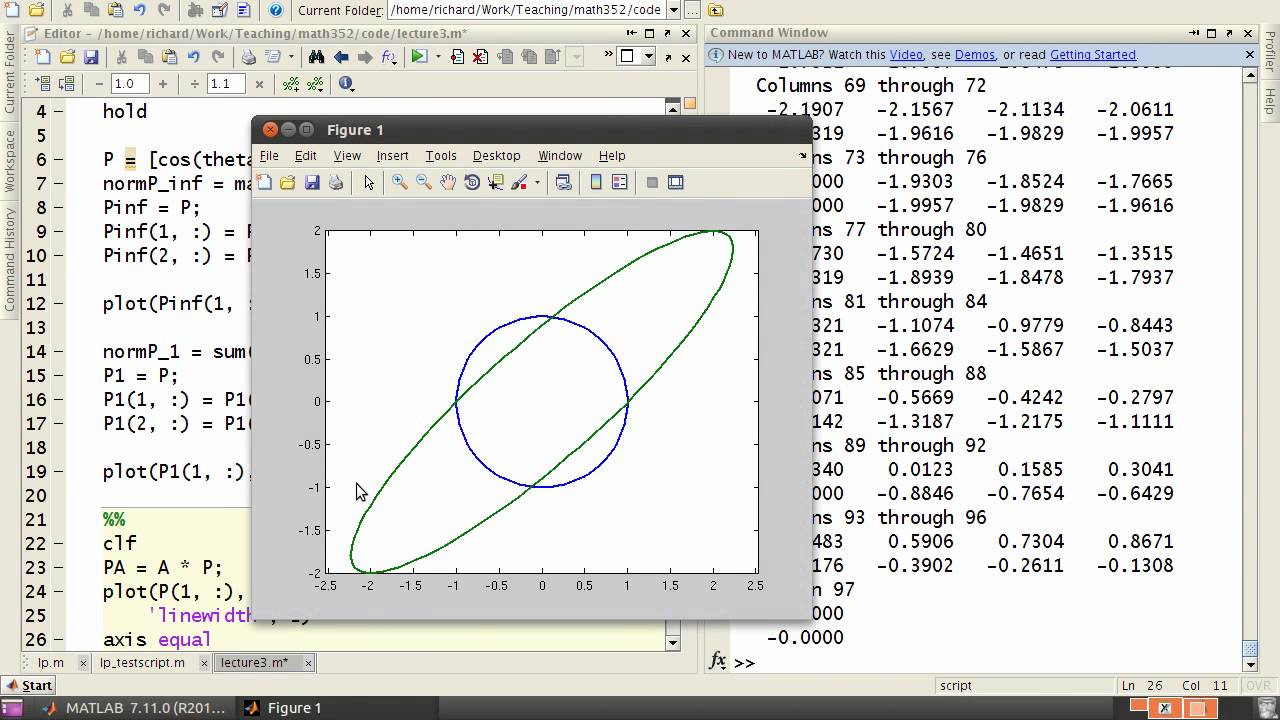Undo last edit in Editor toolbar
Viewport: 1280px width, 720px height.
tap(193, 57)
